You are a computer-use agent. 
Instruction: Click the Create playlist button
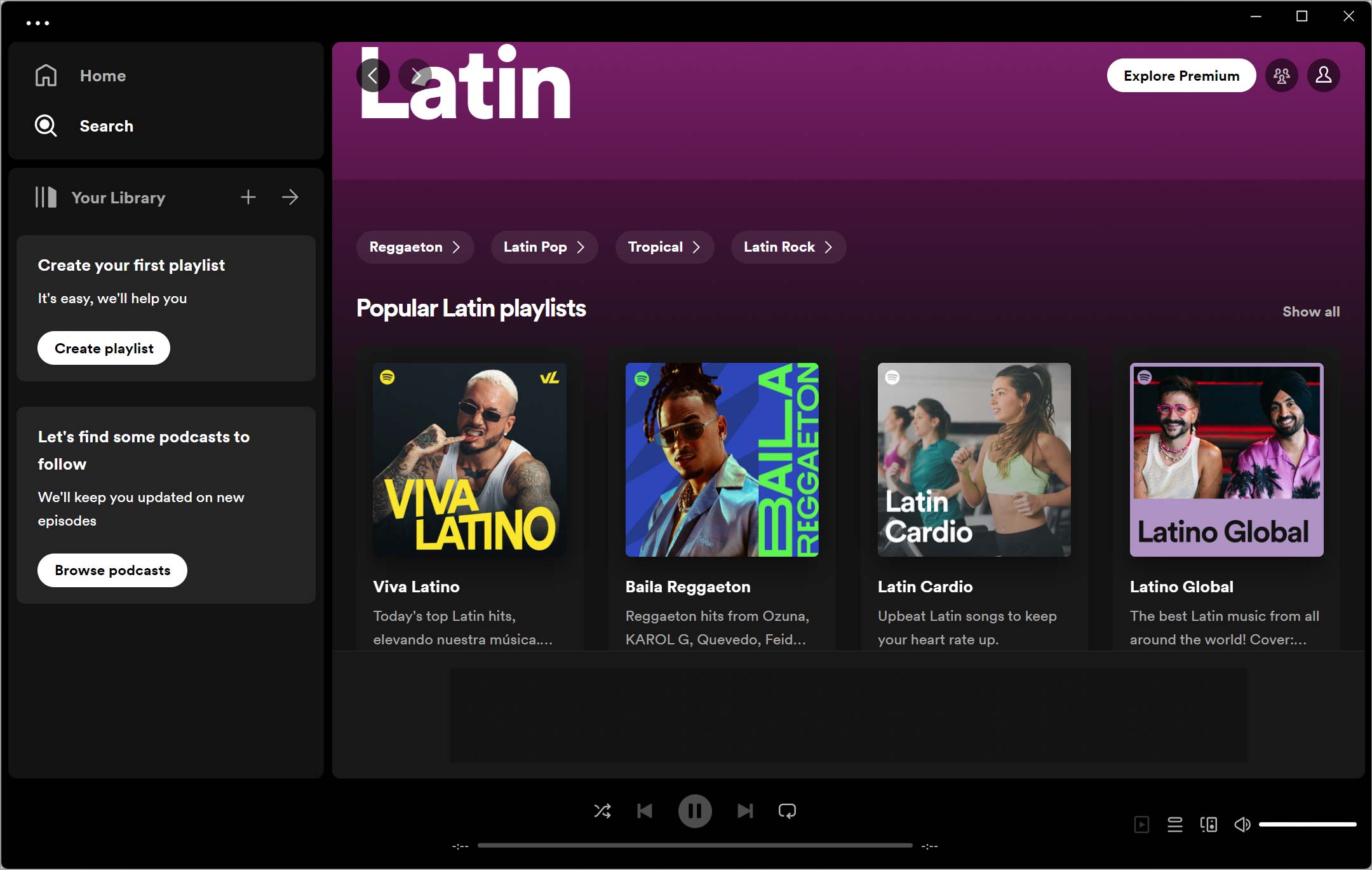tap(104, 348)
